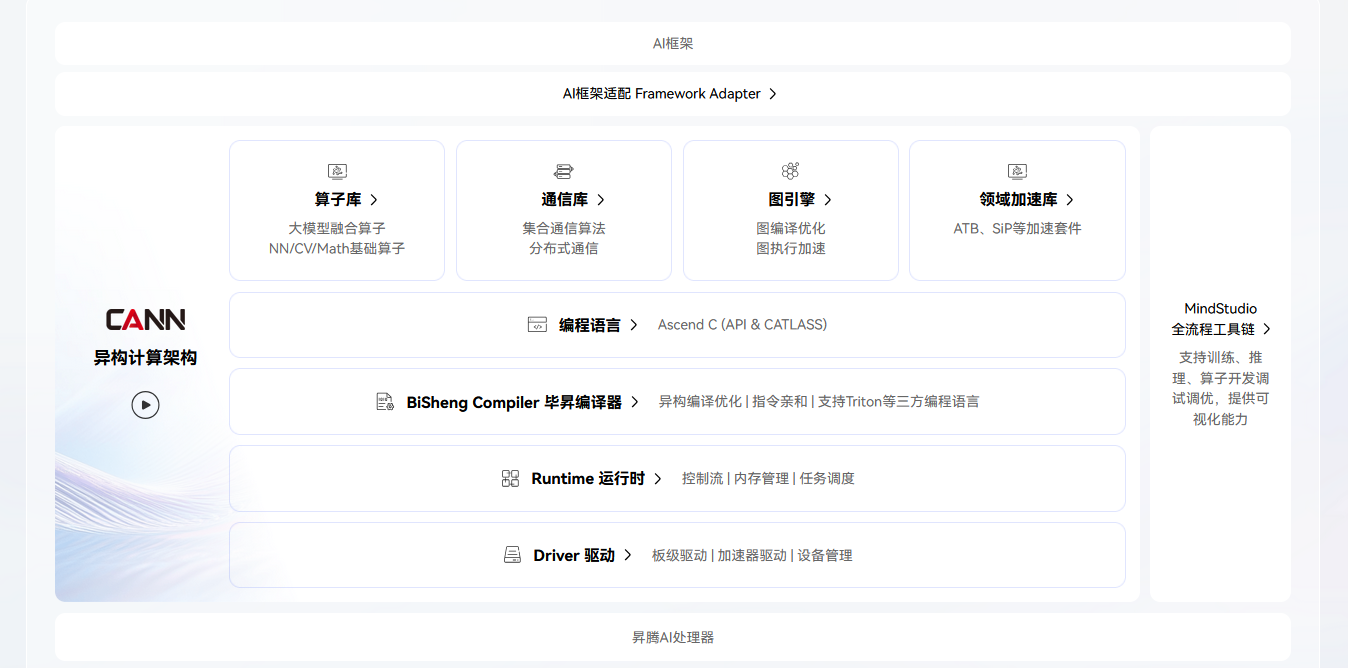Expand the Framework Adapter chevron arrow

(773, 94)
